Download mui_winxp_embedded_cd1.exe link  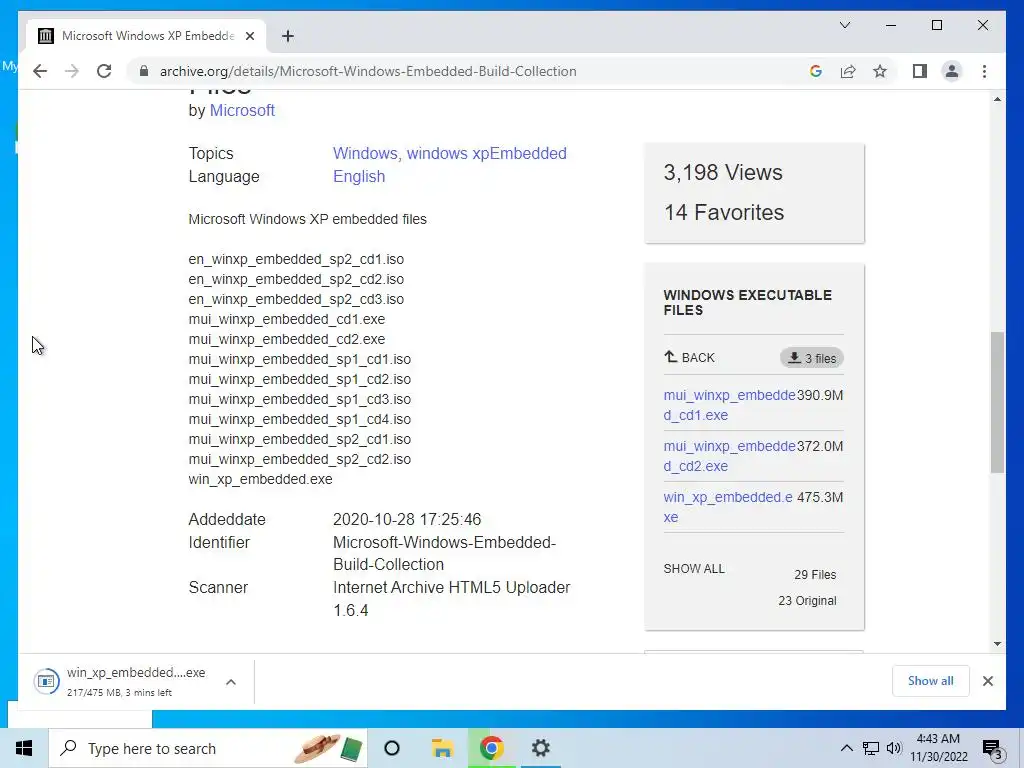click(x=729, y=405)
